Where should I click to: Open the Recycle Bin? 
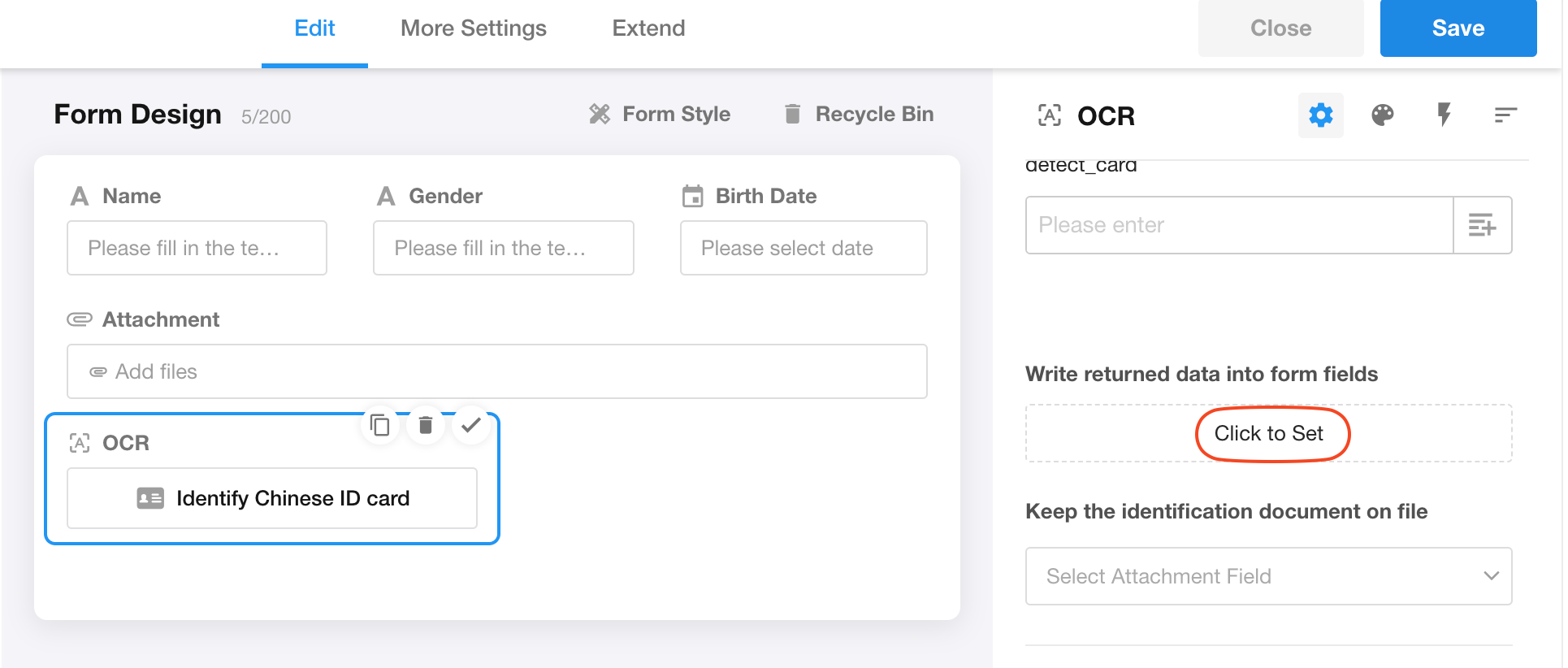pos(859,115)
